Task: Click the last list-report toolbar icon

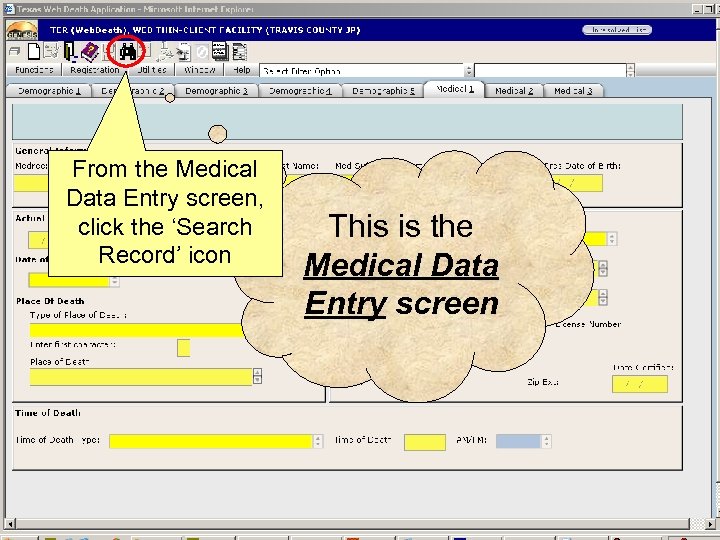Action: tap(240, 52)
